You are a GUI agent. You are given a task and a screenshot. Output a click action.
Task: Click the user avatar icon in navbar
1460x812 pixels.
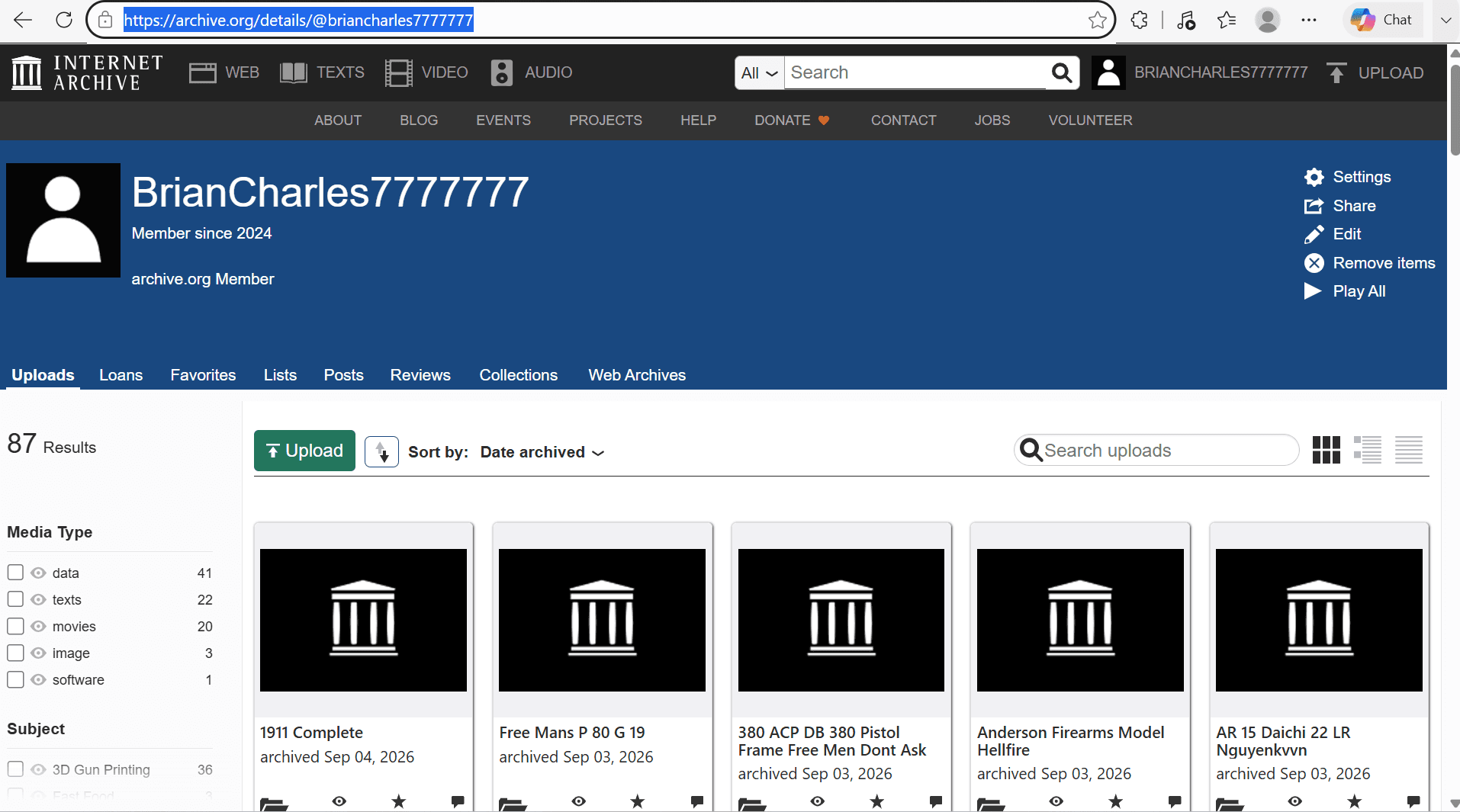[1108, 72]
